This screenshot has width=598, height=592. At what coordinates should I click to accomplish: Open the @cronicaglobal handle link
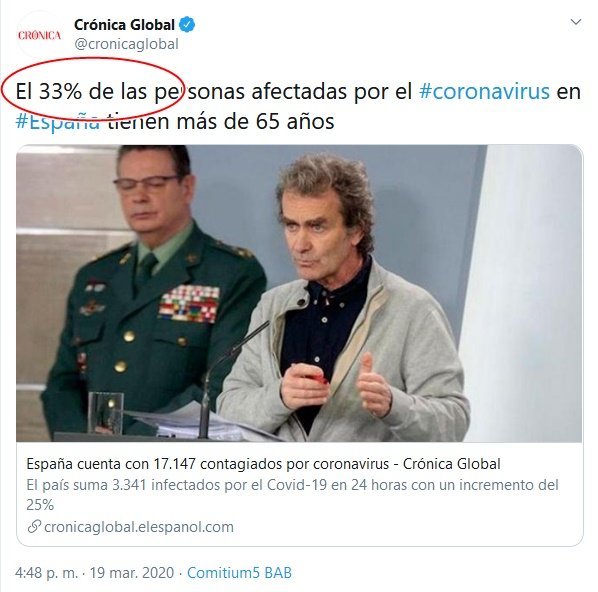click(x=126, y=44)
